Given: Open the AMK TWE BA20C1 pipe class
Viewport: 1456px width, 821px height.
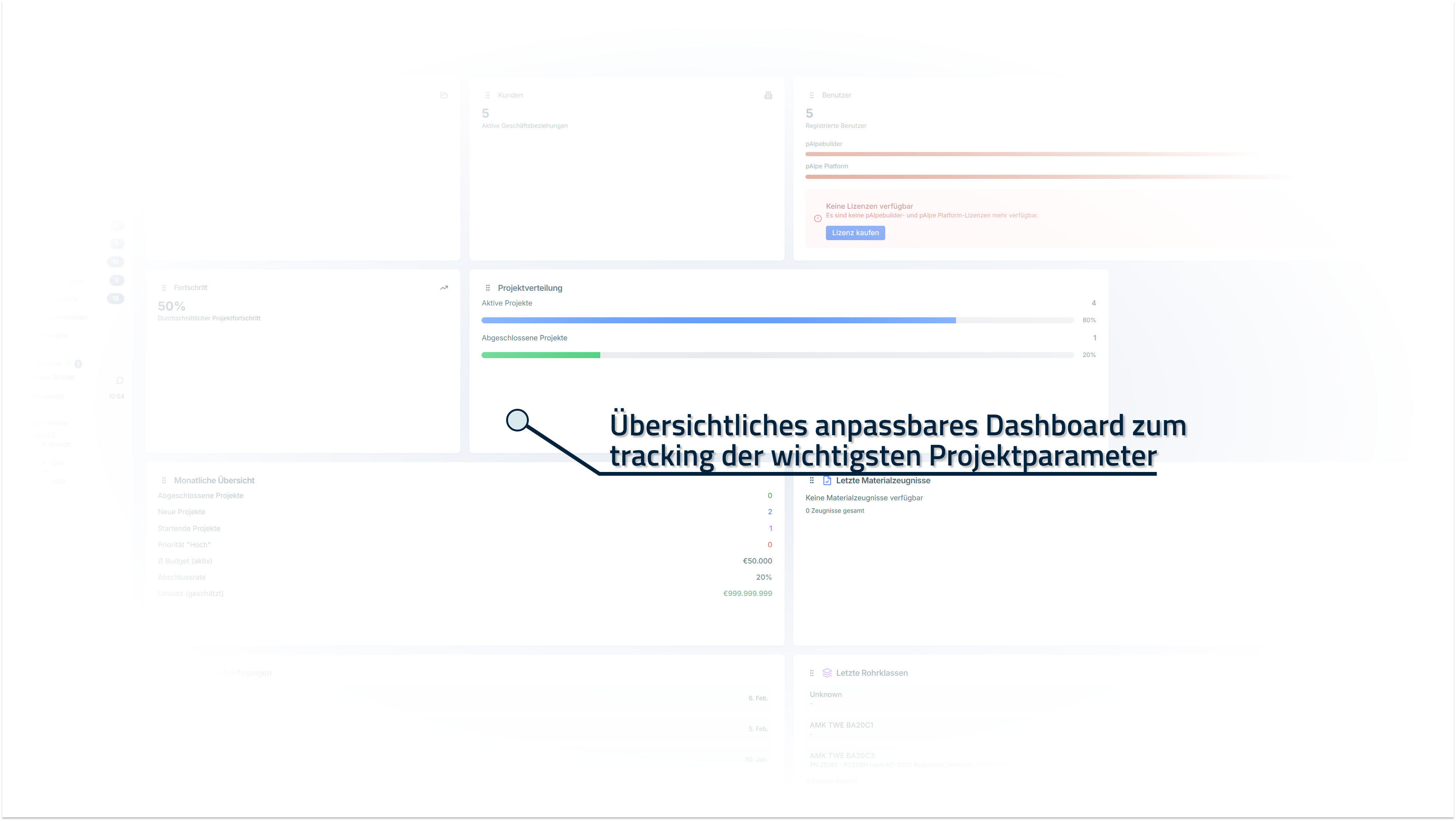Looking at the screenshot, I should pos(841,725).
